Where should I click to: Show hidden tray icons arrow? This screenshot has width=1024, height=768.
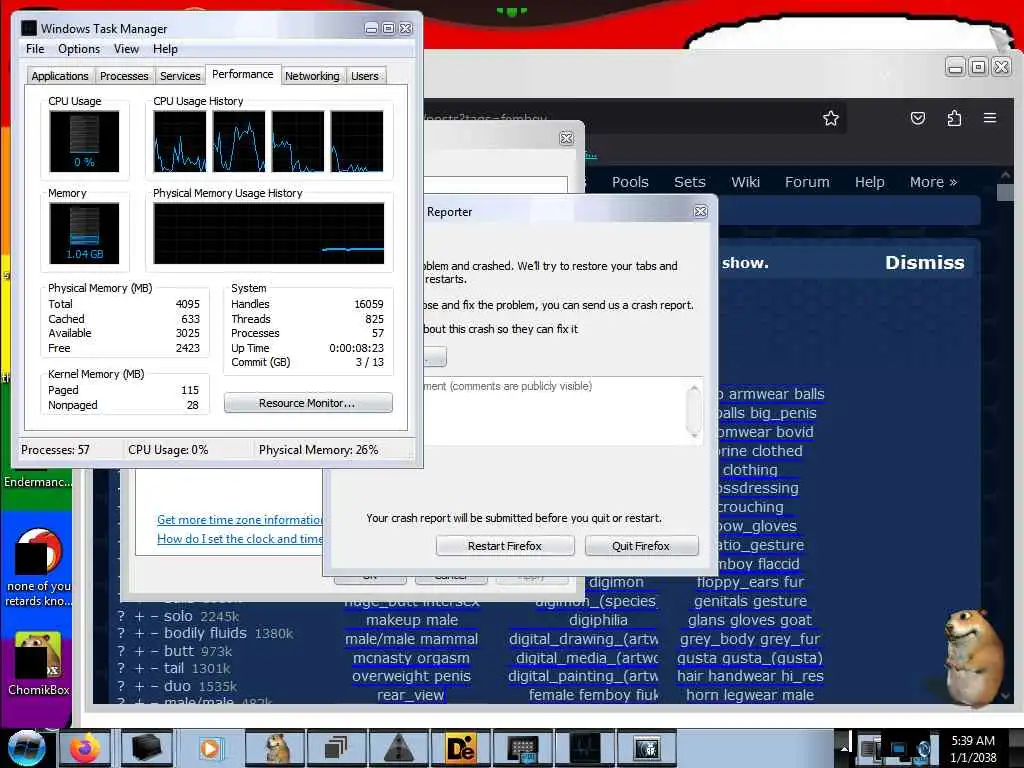click(x=844, y=748)
